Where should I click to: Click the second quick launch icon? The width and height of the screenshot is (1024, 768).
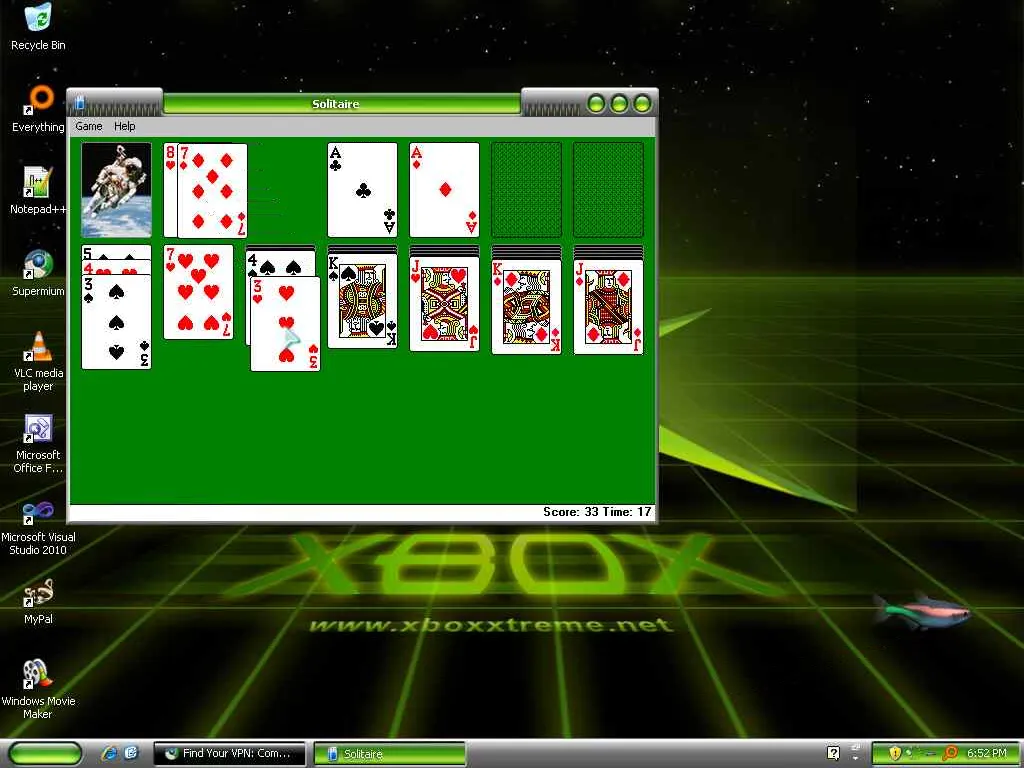coord(131,753)
